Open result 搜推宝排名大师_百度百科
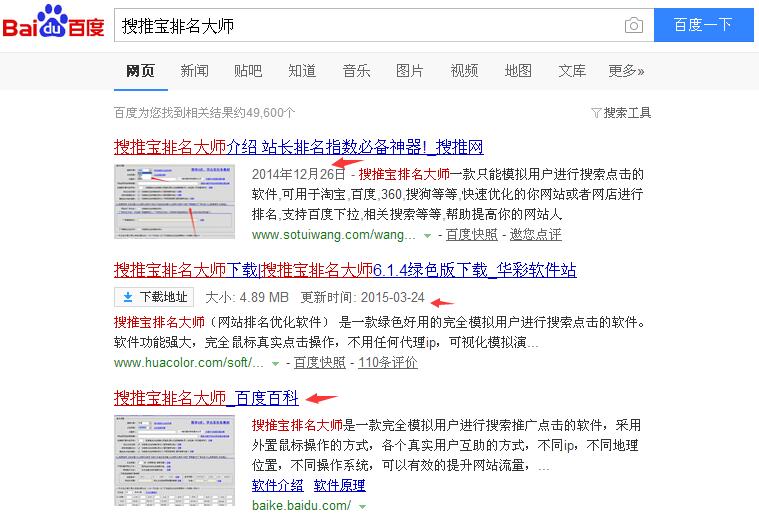This screenshot has height=523, width=759. 206,398
